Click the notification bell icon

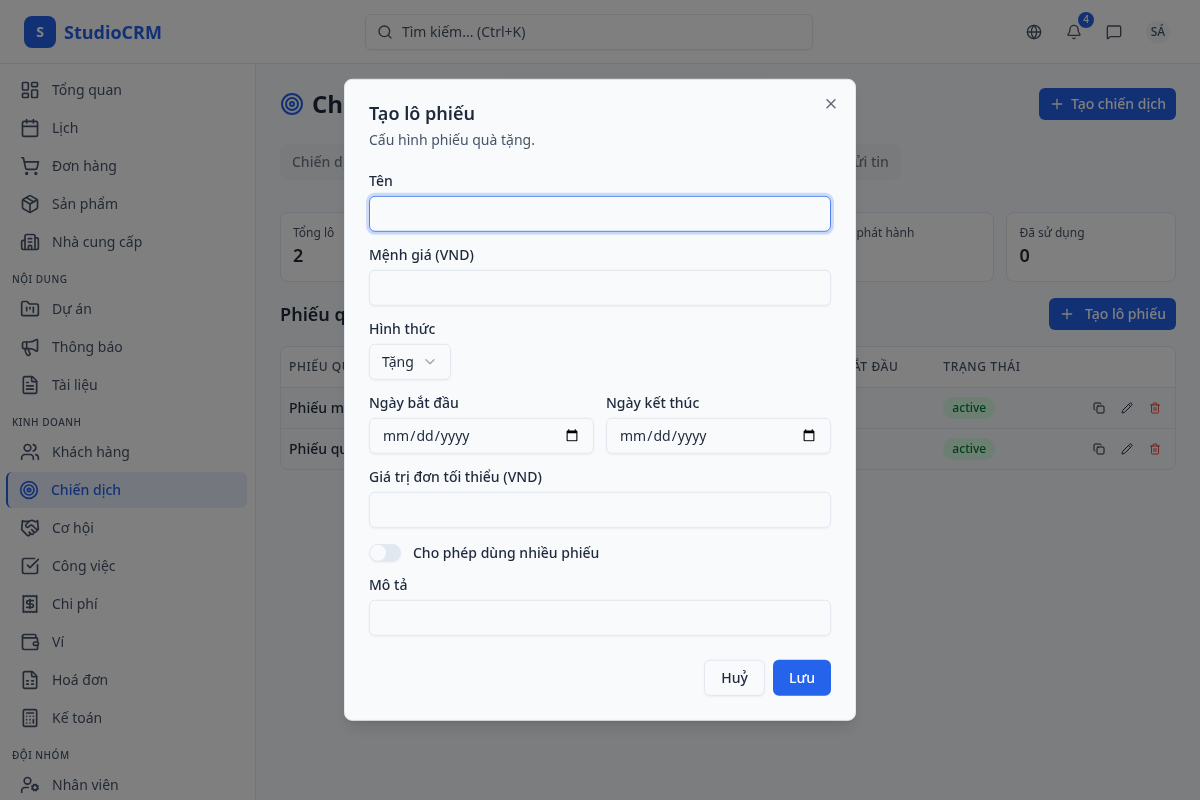[x=1074, y=32]
